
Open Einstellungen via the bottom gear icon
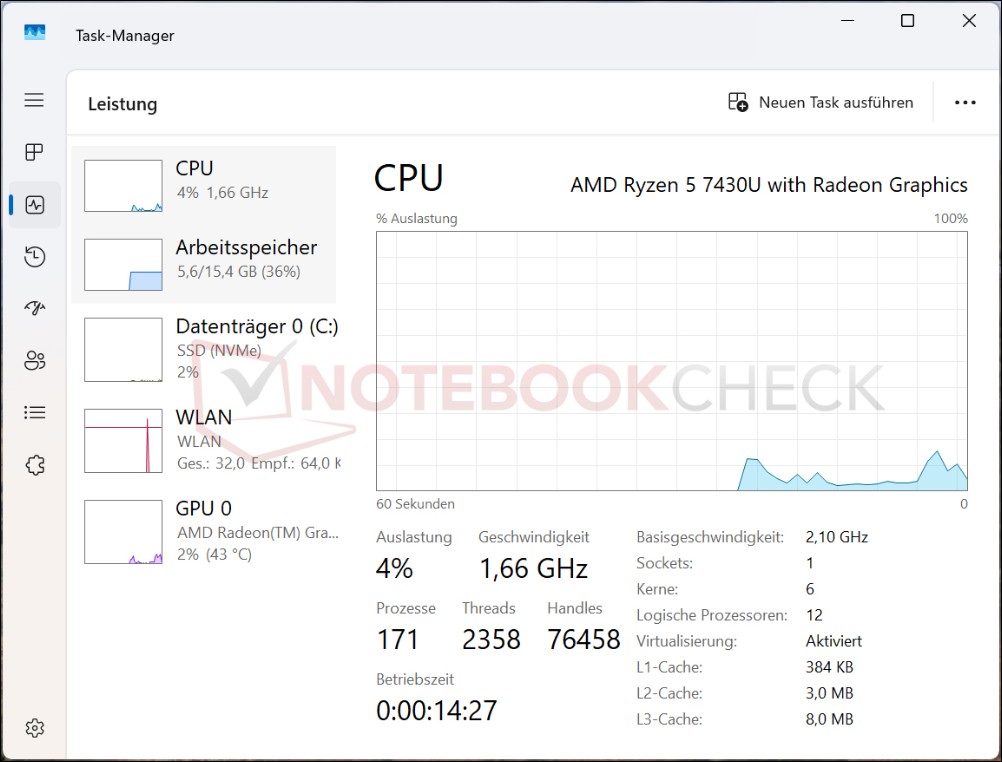coord(34,728)
